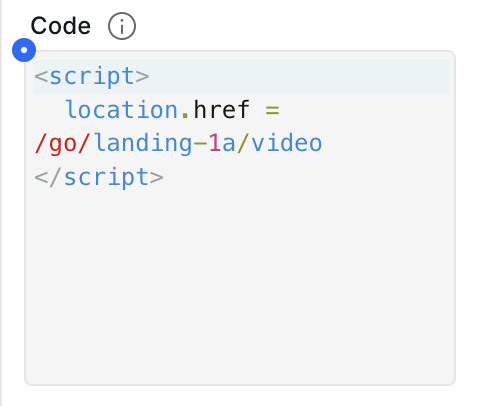
Task: Place cursor in the closing </script> tag
Action: [99, 177]
